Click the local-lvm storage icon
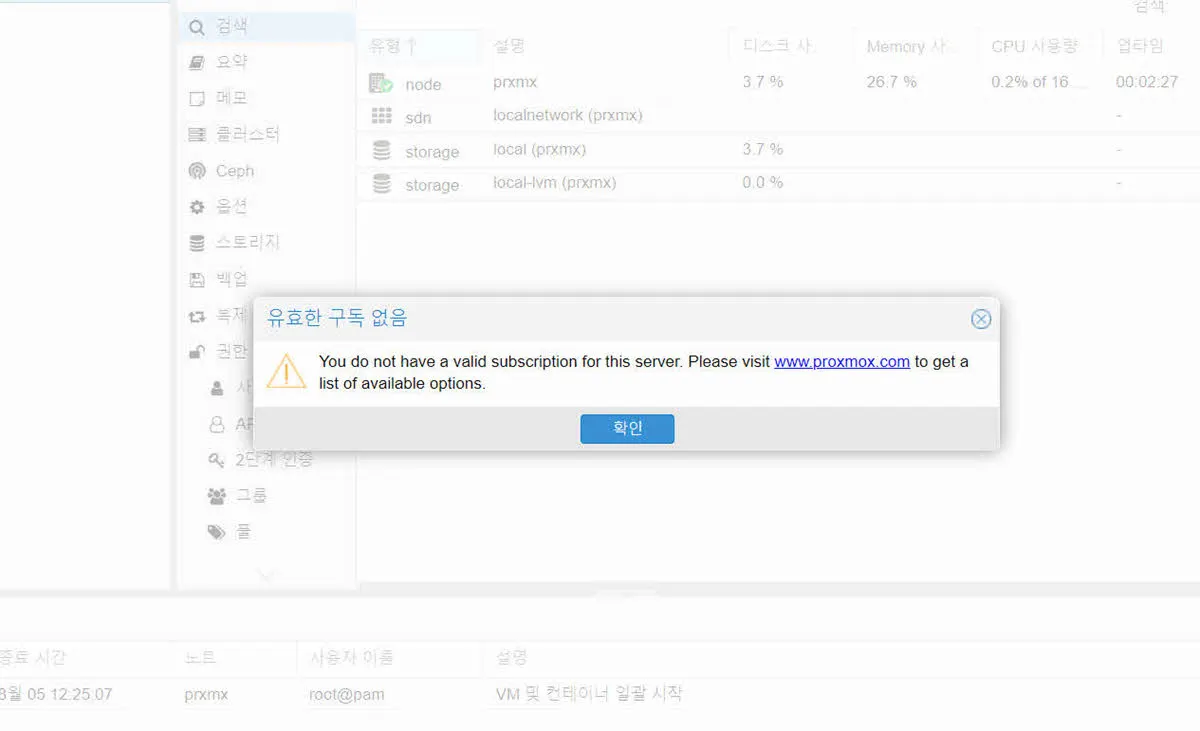 pyautogui.click(x=381, y=184)
